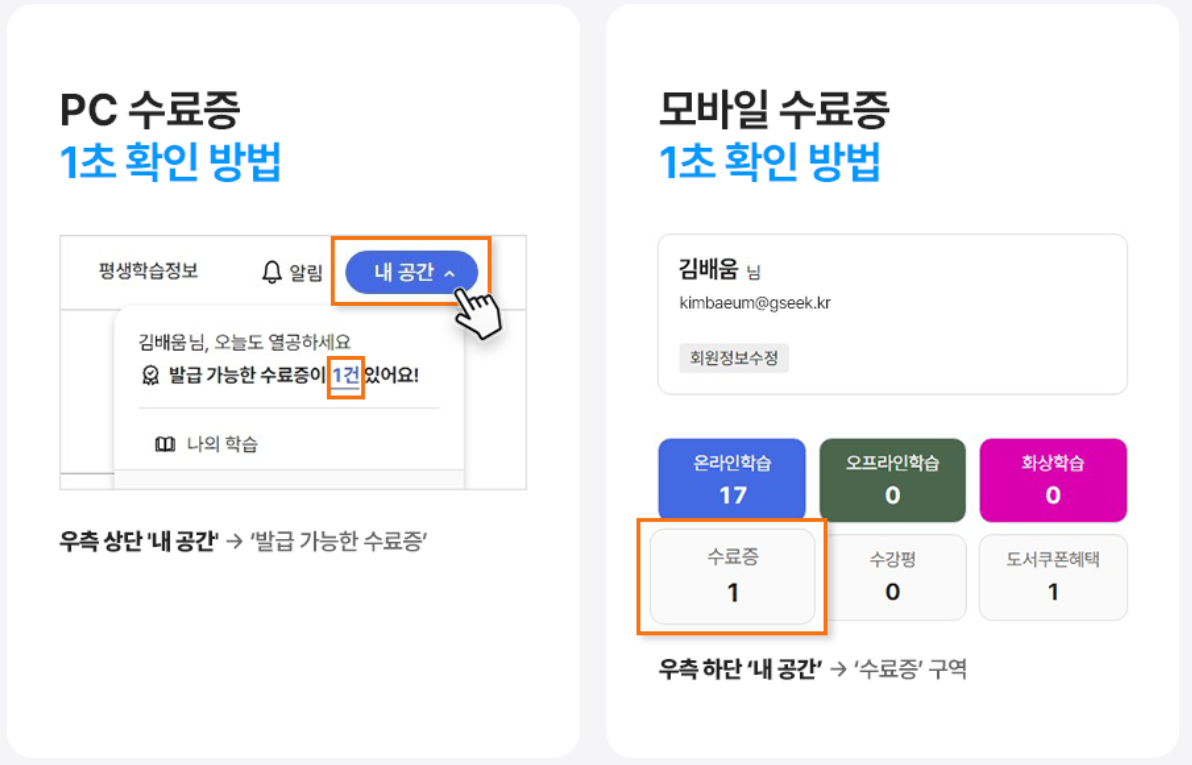Open the blue 온라인학습 17 tile
The width and height of the screenshot is (1192, 765).
point(732,480)
